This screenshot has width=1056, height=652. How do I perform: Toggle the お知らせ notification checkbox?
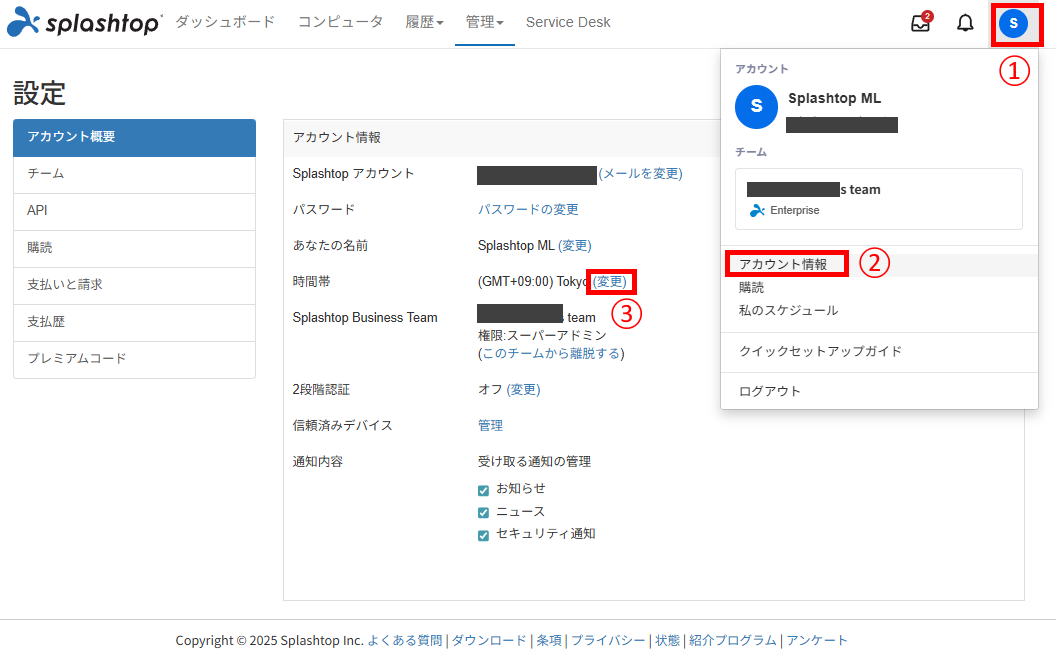(483, 490)
